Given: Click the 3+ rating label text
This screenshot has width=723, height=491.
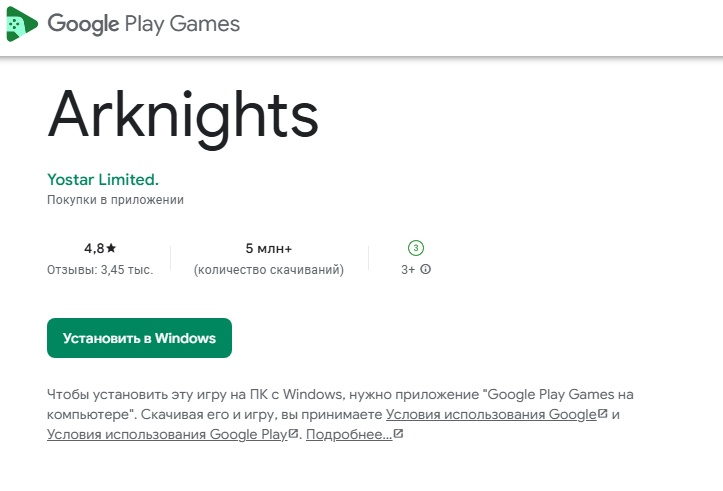Looking at the screenshot, I should tap(408, 270).
